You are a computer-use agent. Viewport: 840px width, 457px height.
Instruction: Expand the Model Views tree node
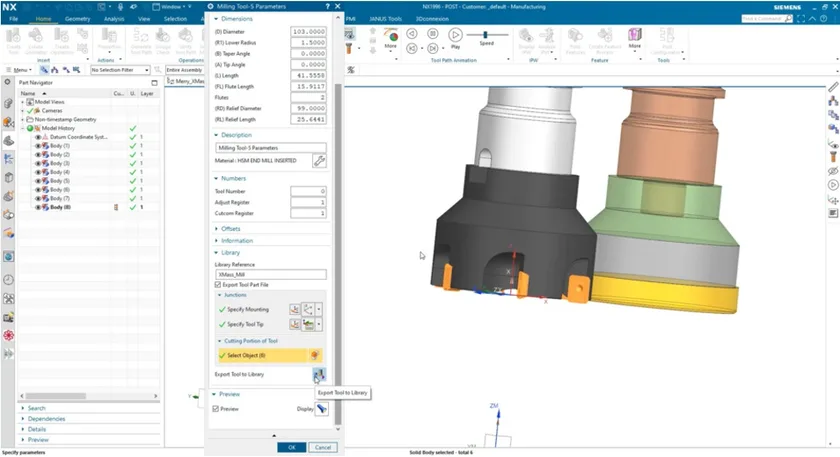click(x=22, y=102)
